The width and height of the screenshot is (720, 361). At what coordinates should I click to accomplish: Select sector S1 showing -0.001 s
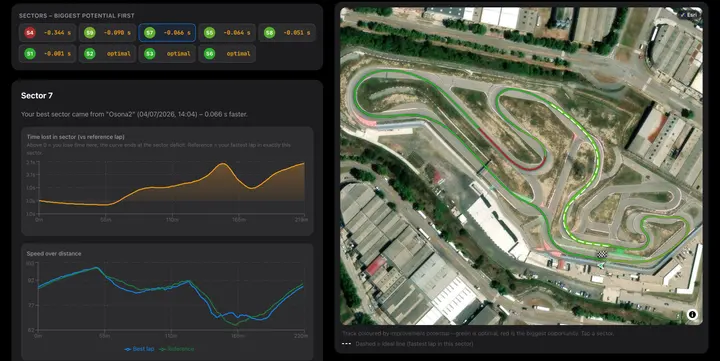click(48, 54)
